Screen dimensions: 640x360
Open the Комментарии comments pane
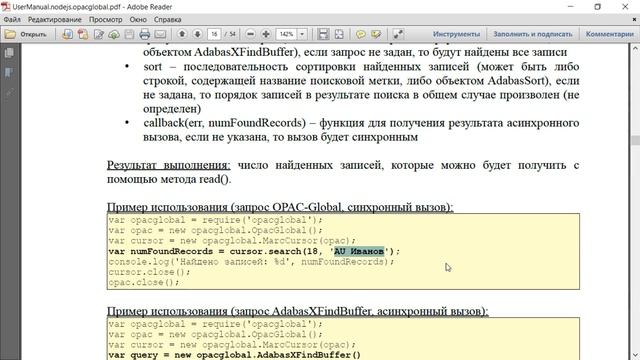coord(609,34)
